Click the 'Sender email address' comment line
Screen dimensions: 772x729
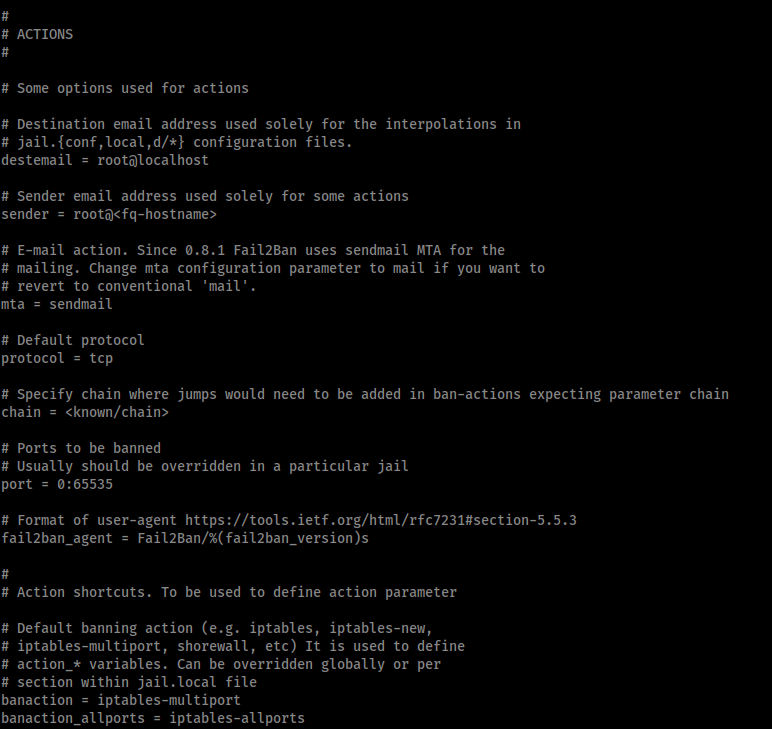205,196
